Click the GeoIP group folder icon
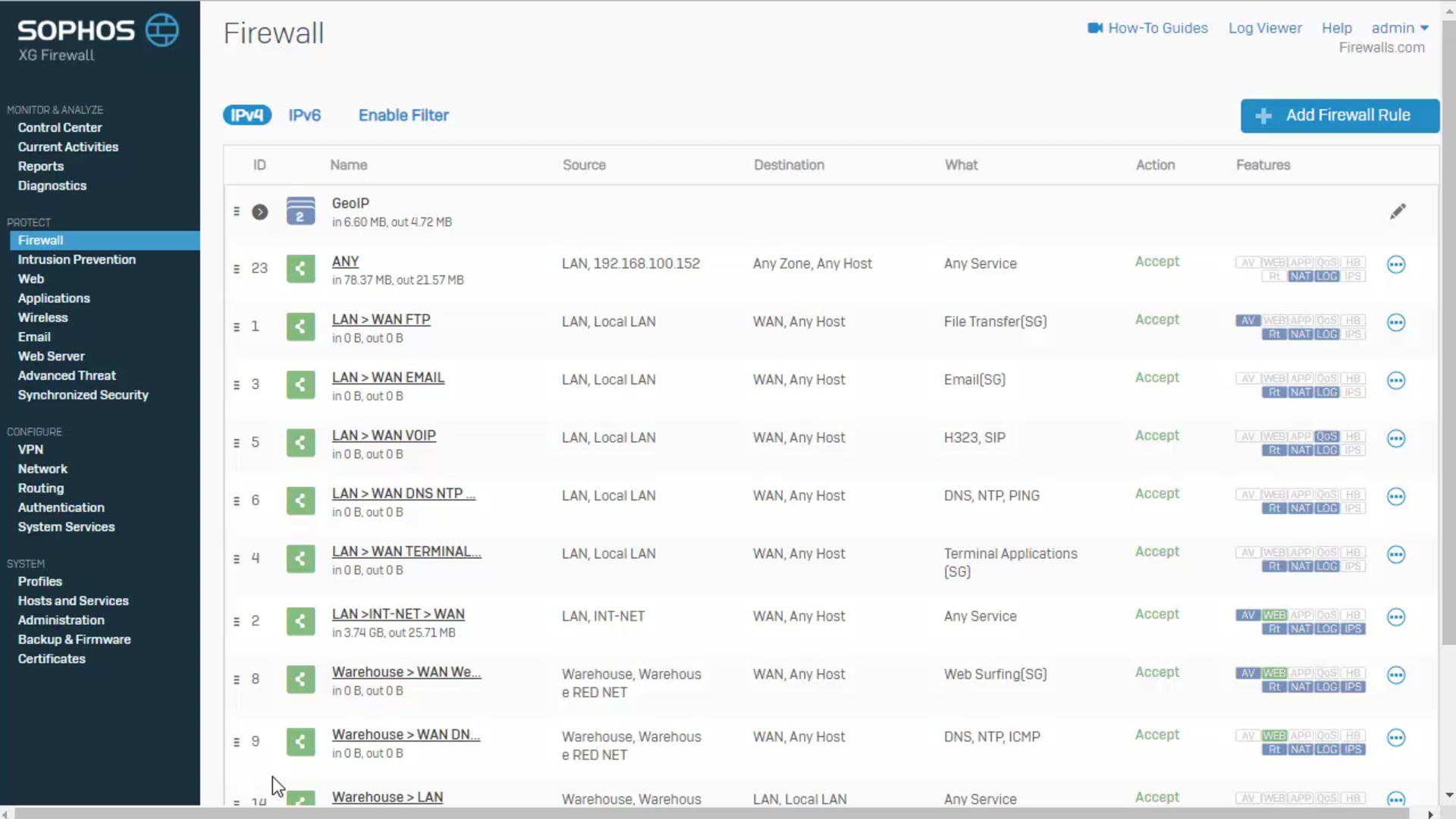Viewport: 1456px width, 819px height. (300, 212)
